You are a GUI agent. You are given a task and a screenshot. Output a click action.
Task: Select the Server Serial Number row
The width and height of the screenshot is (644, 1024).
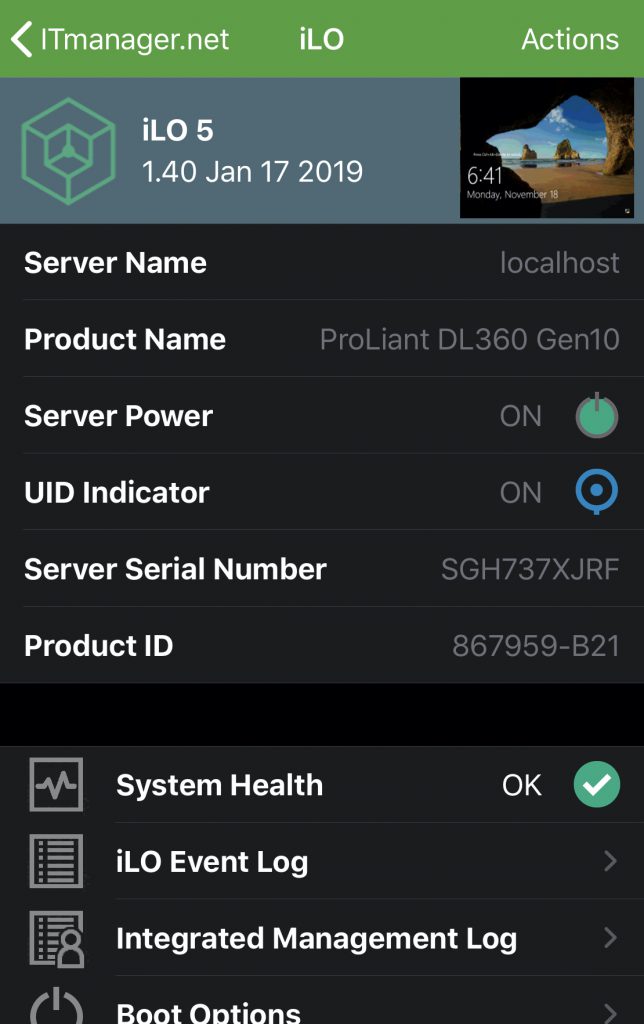[322, 569]
